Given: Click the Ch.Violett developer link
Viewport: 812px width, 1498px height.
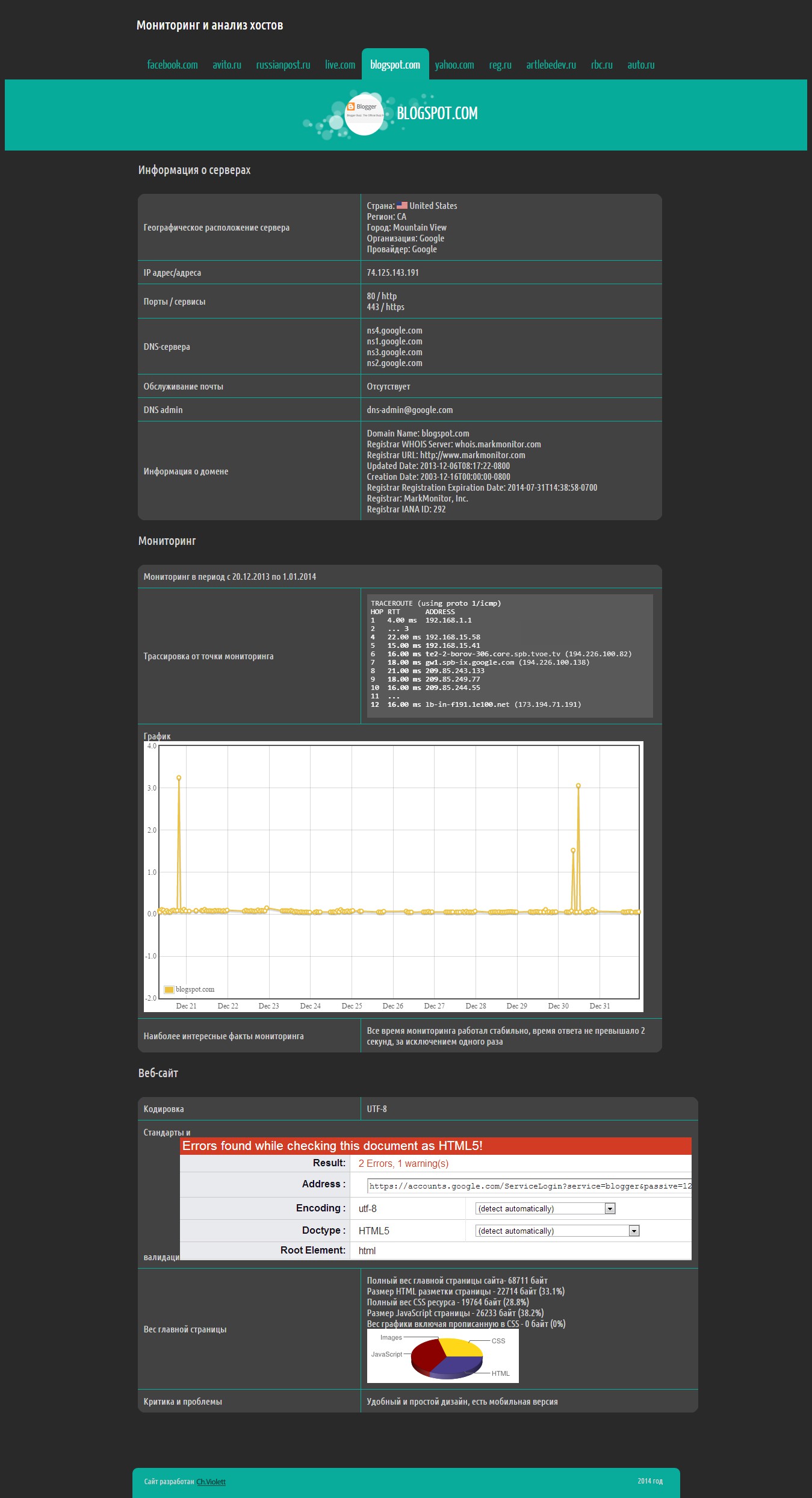Looking at the screenshot, I should pyautogui.click(x=211, y=1482).
